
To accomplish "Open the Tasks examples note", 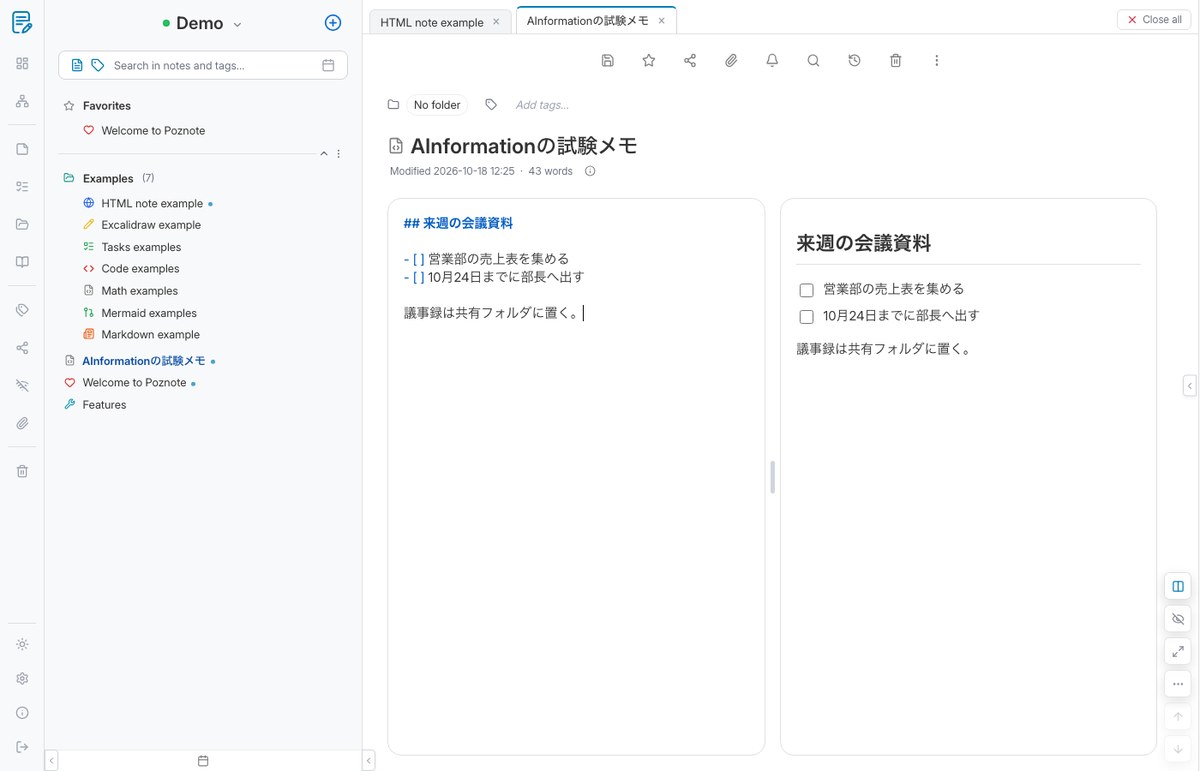I will pos(141,247).
